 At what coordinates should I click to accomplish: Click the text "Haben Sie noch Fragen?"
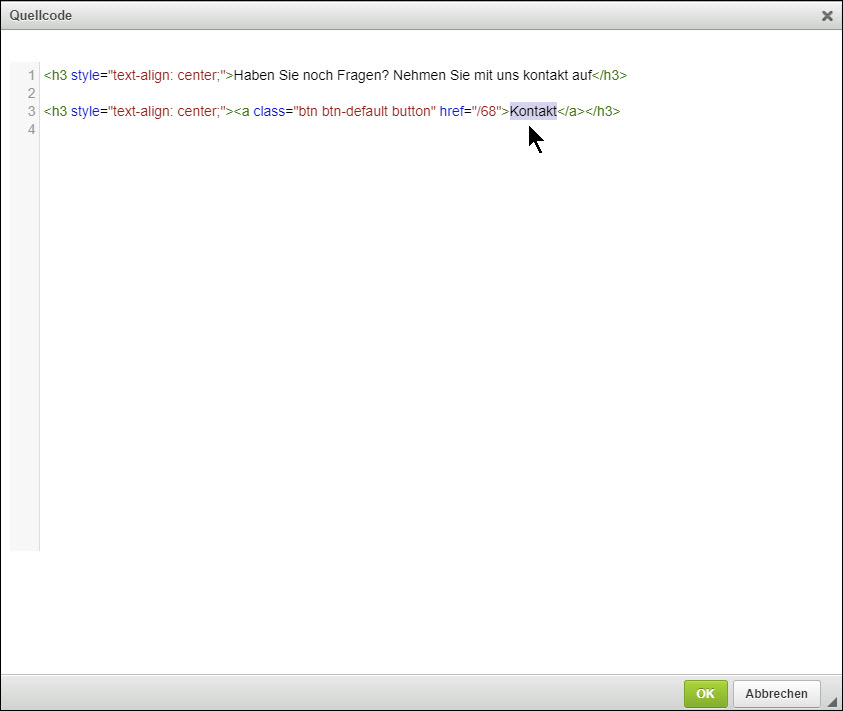[x=311, y=75]
